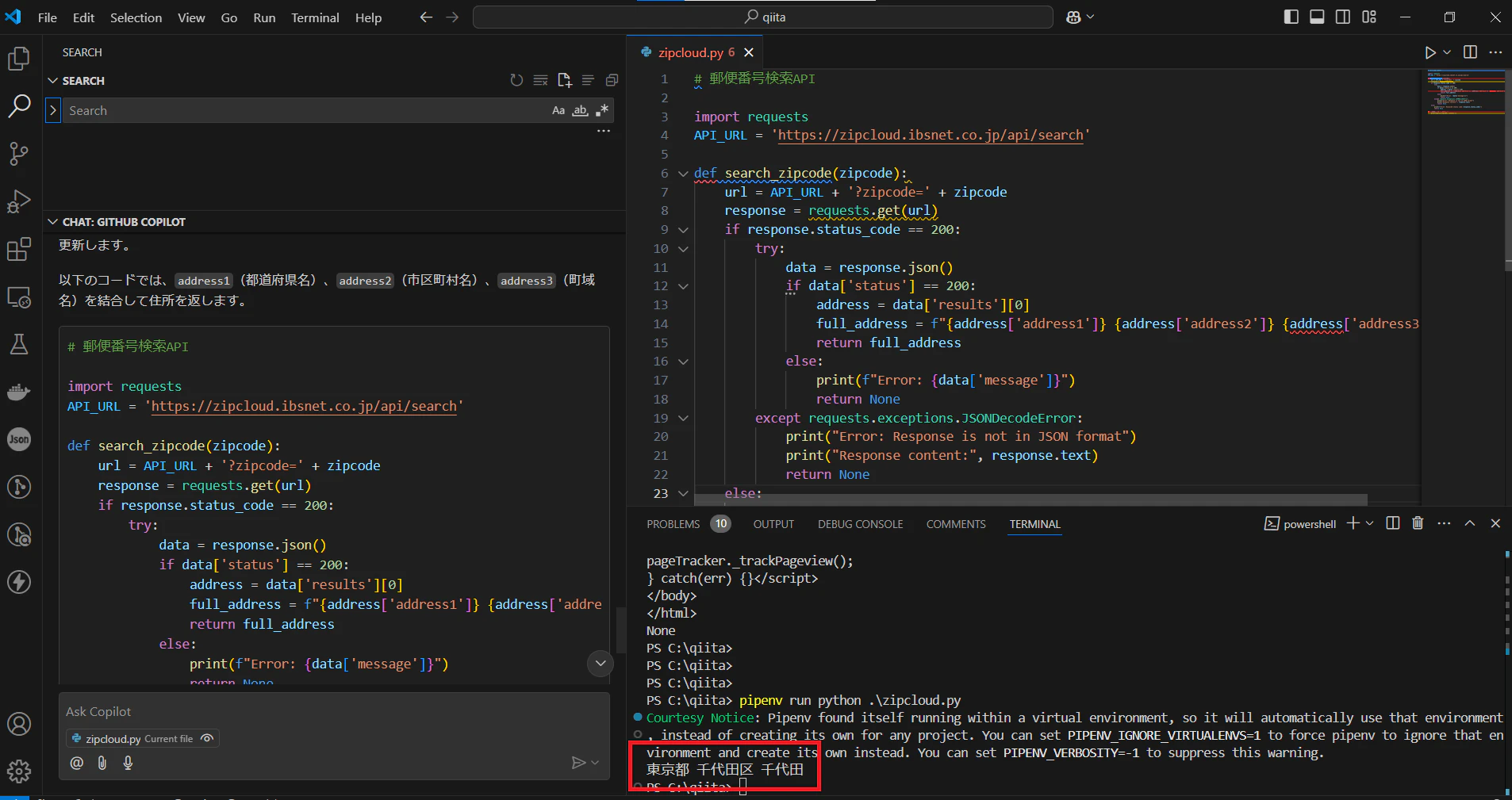Click the chat scroll-to-bottom arrow button
Image resolution: width=1512 pixels, height=800 pixels.
tap(601, 663)
